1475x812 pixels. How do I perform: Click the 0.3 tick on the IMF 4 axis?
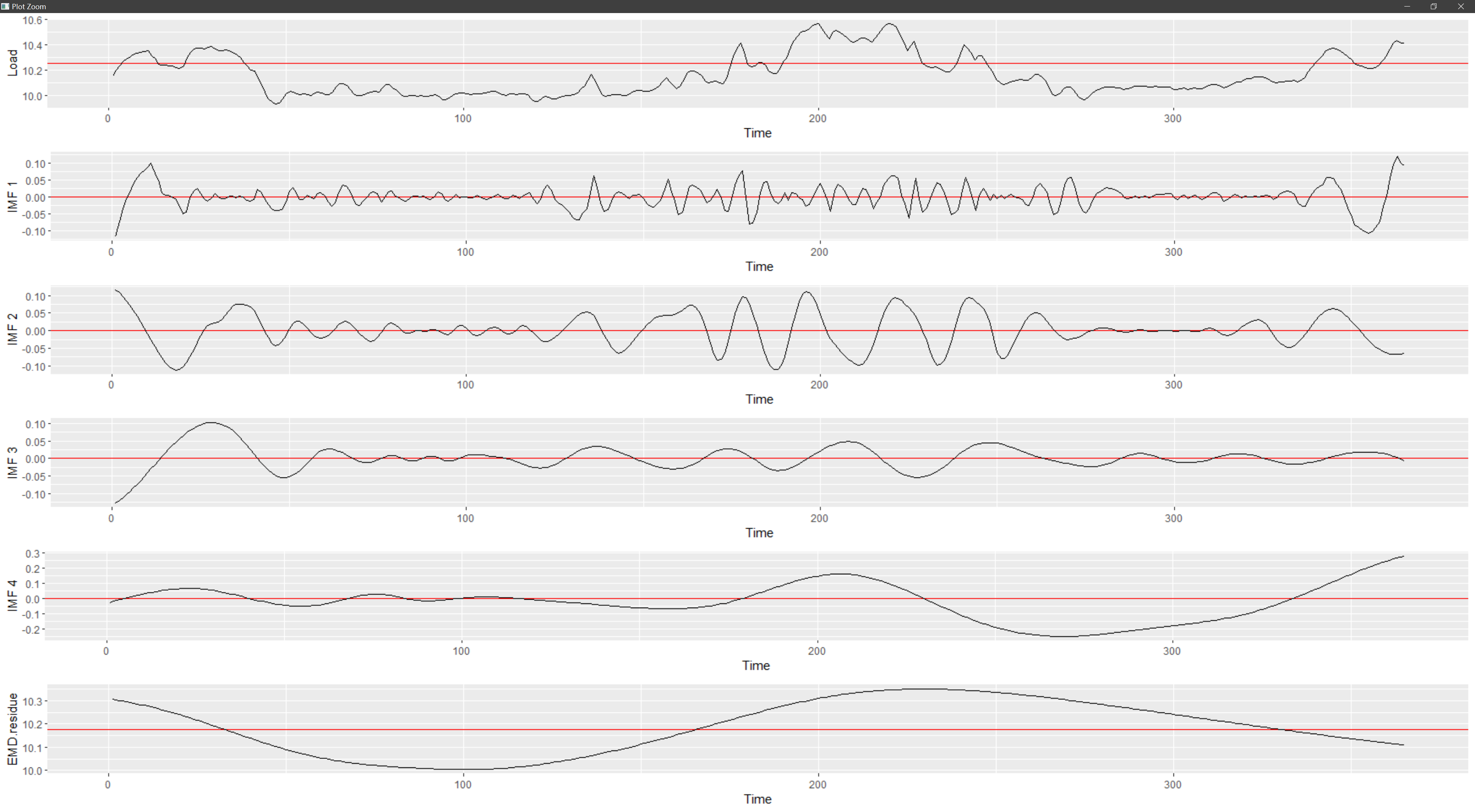(x=32, y=554)
